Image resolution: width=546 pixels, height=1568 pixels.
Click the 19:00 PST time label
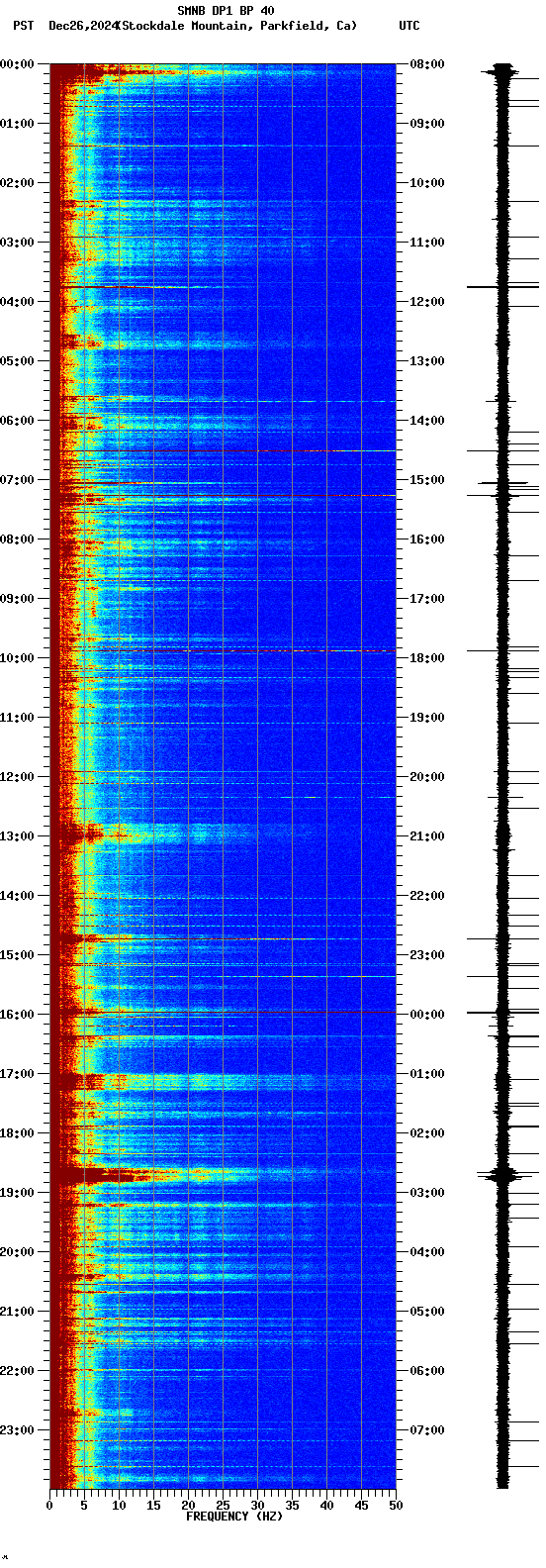coord(17,1193)
